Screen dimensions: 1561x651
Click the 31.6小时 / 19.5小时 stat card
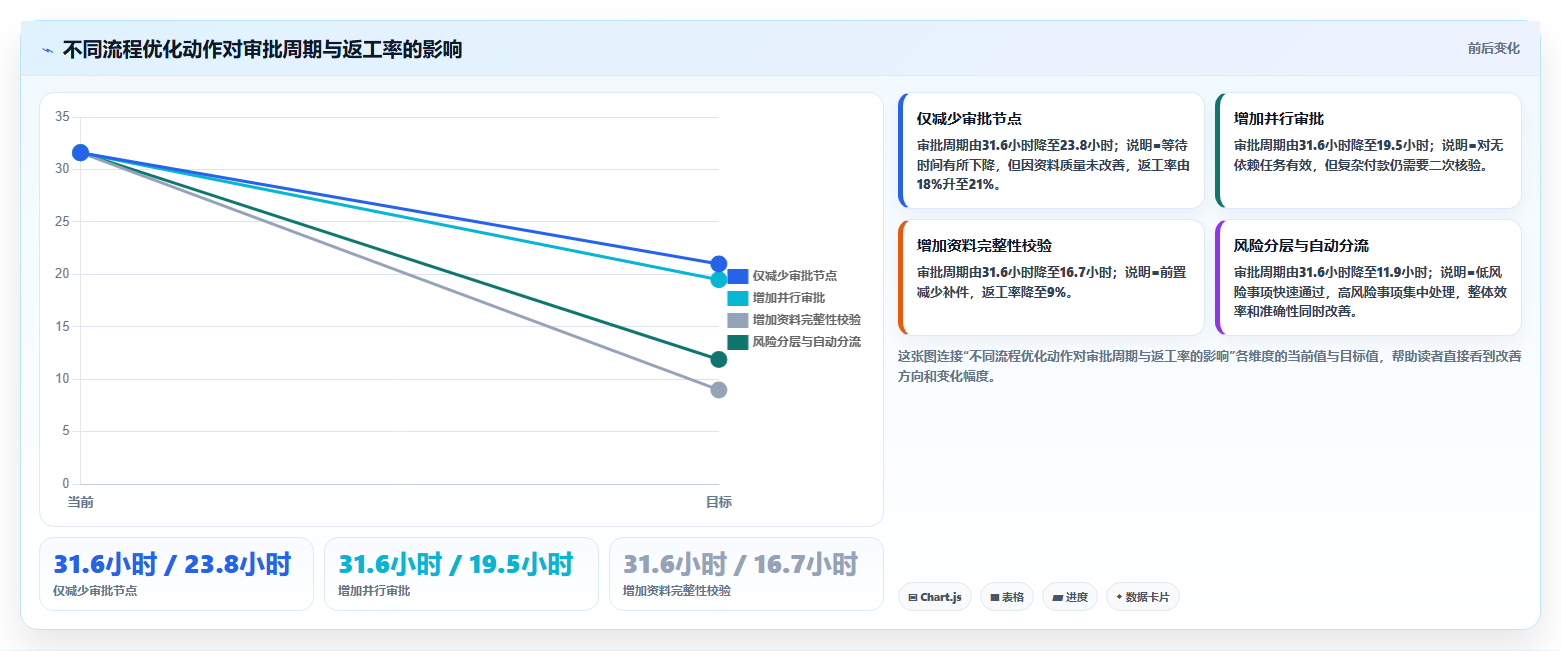point(461,574)
